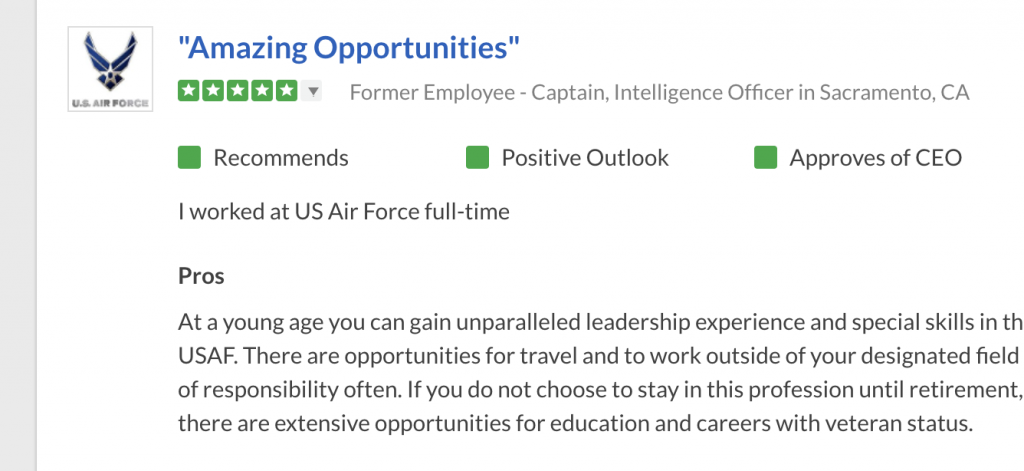Viewport: 1024px width, 471px height.
Task: Click the green Approves of CEO square
Action: [765, 158]
